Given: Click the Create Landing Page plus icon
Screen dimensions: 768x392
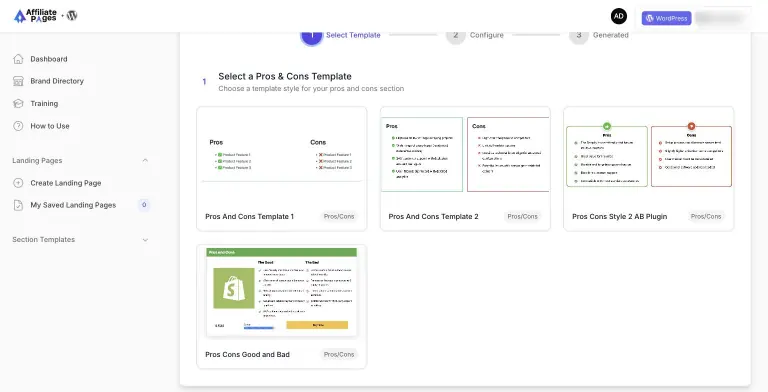Looking at the screenshot, I should pyautogui.click(x=18, y=183).
